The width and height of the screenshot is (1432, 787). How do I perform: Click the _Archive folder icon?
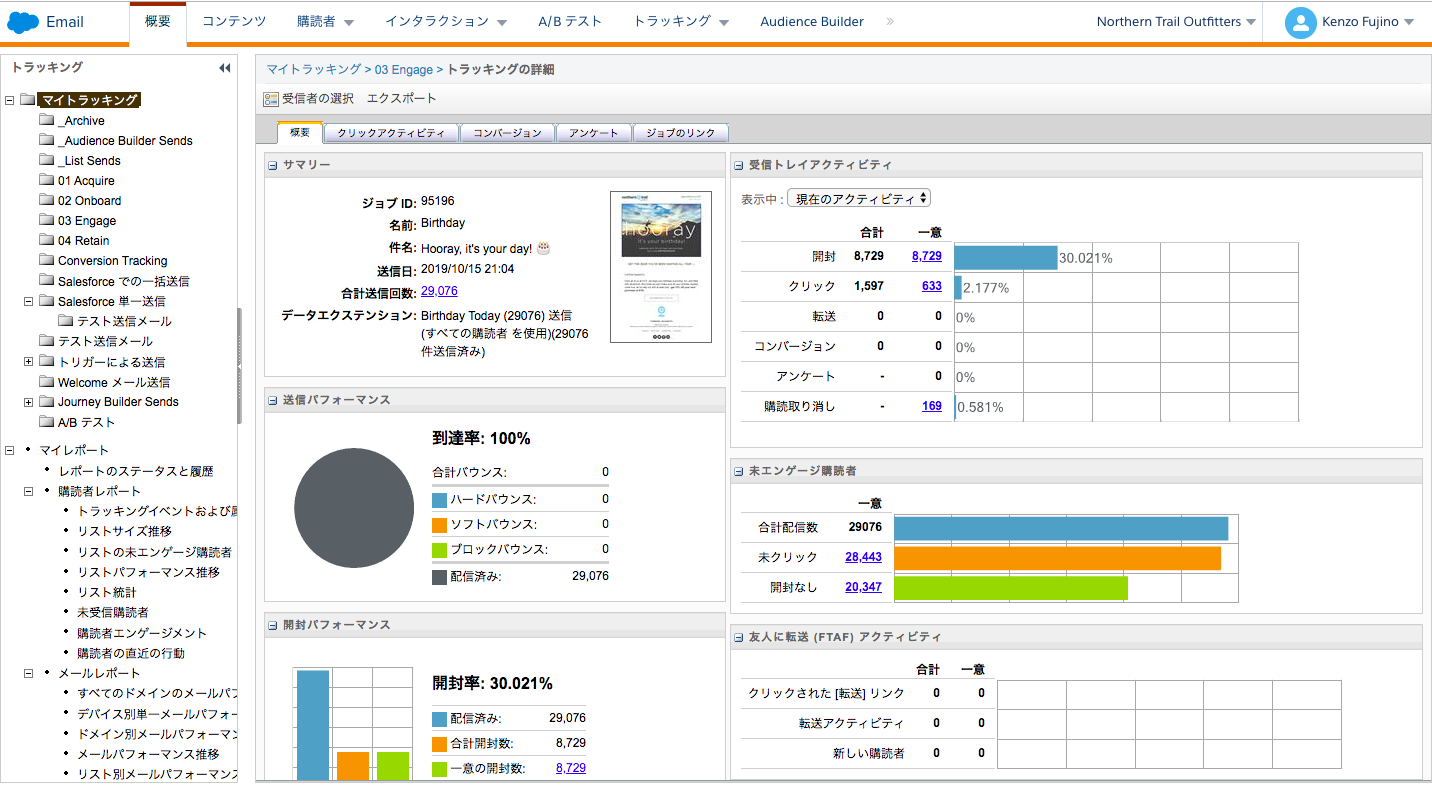click(x=47, y=120)
